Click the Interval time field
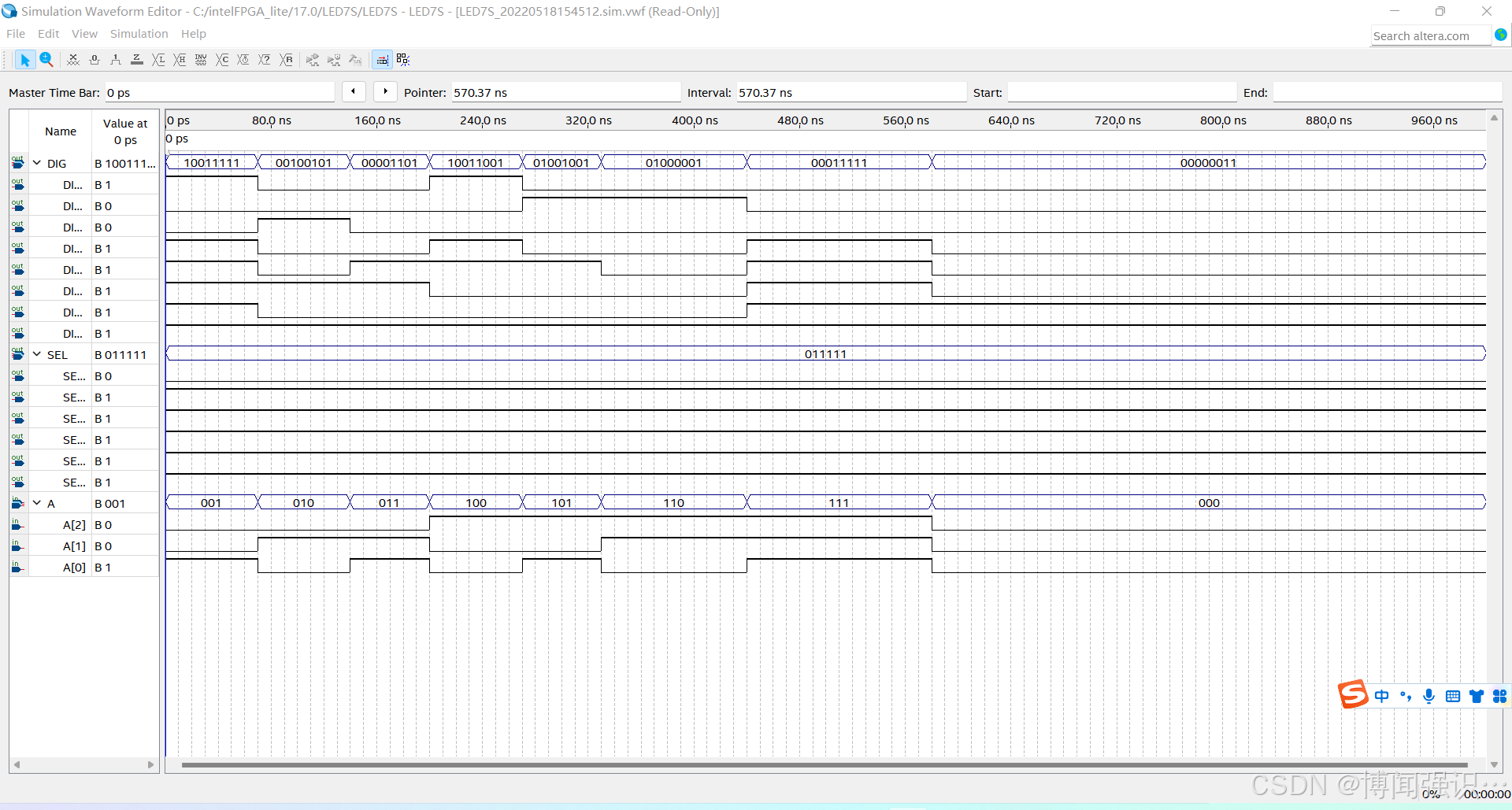The height and width of the screenshot is (810, 1512). click(x=850, y=93)
